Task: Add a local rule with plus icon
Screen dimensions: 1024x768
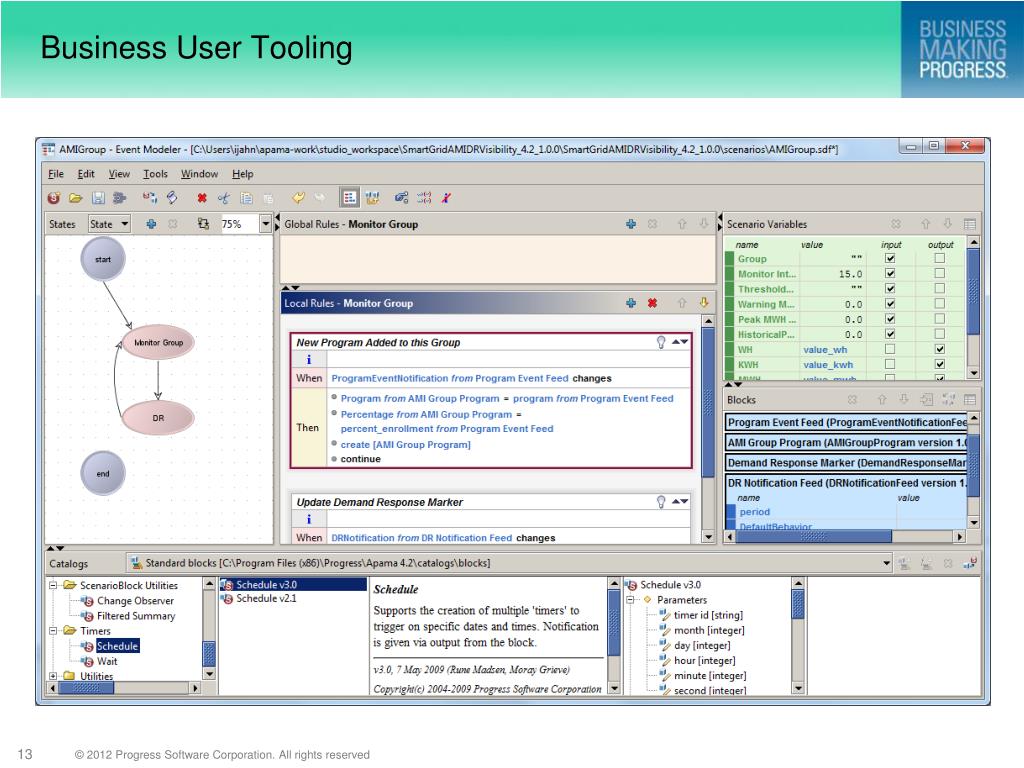Action: coord(631,303)
